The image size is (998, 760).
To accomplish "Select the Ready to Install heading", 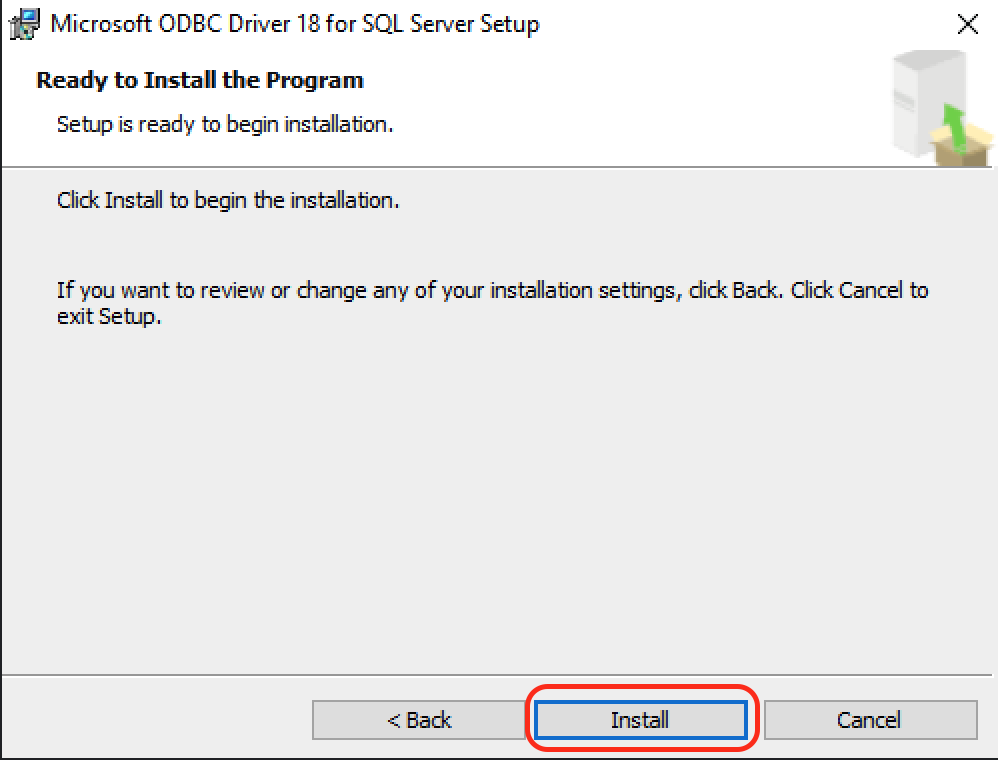I will click(x=199, y=80).
